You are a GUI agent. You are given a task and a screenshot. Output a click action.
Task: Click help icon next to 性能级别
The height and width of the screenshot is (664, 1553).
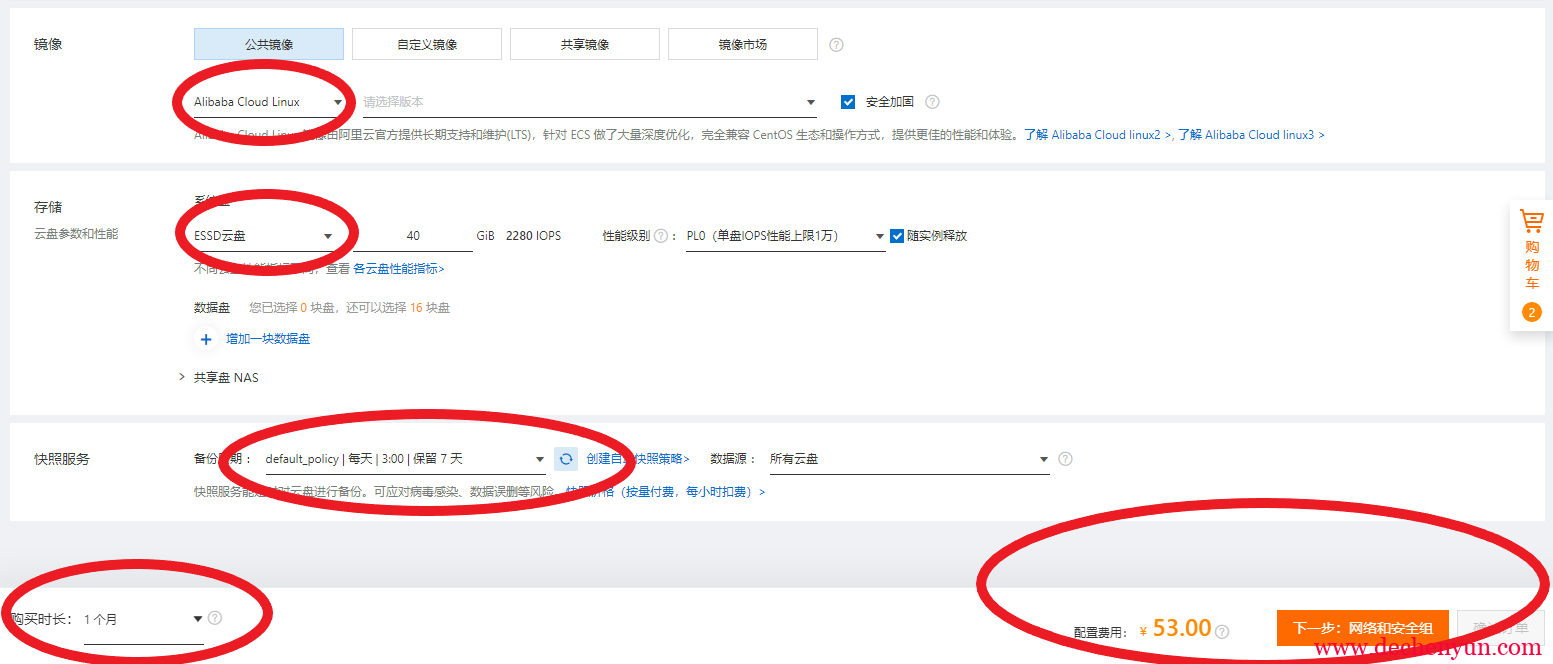[660, 237]
